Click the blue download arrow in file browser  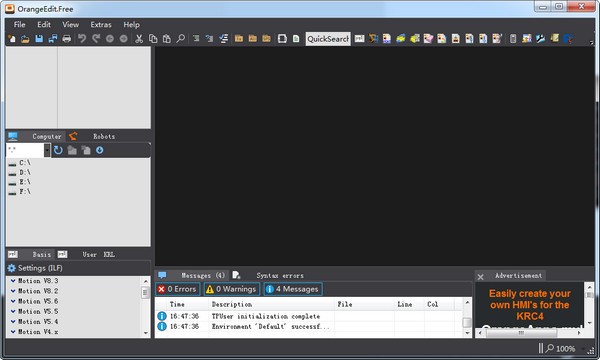click(99, 150)
